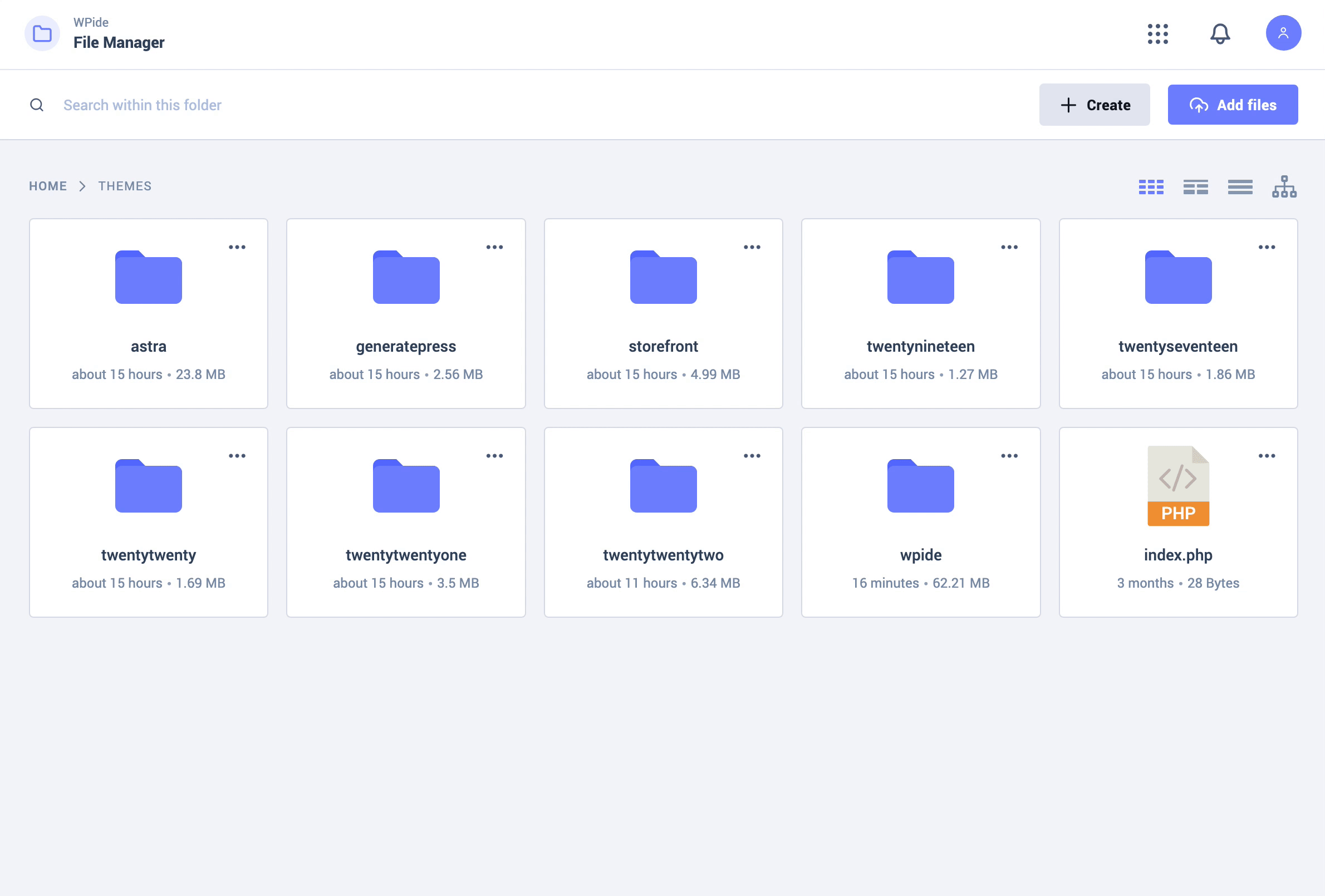Click the astra folder name
Viewport: 1325px width, 896px height.
(148, 347)
